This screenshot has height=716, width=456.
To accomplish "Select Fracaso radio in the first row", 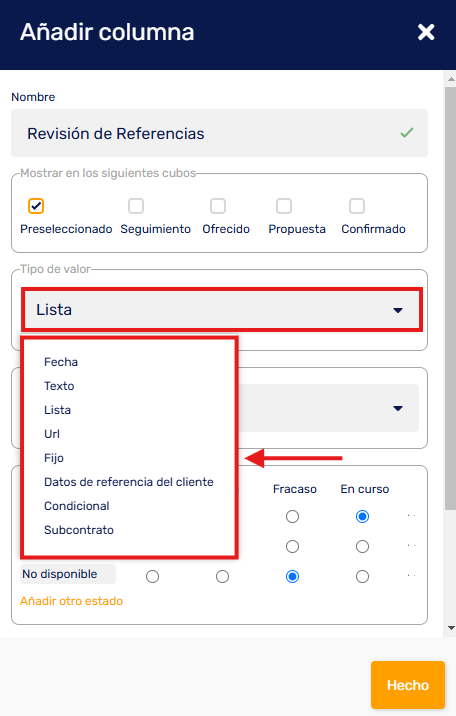I will [292, 516].
